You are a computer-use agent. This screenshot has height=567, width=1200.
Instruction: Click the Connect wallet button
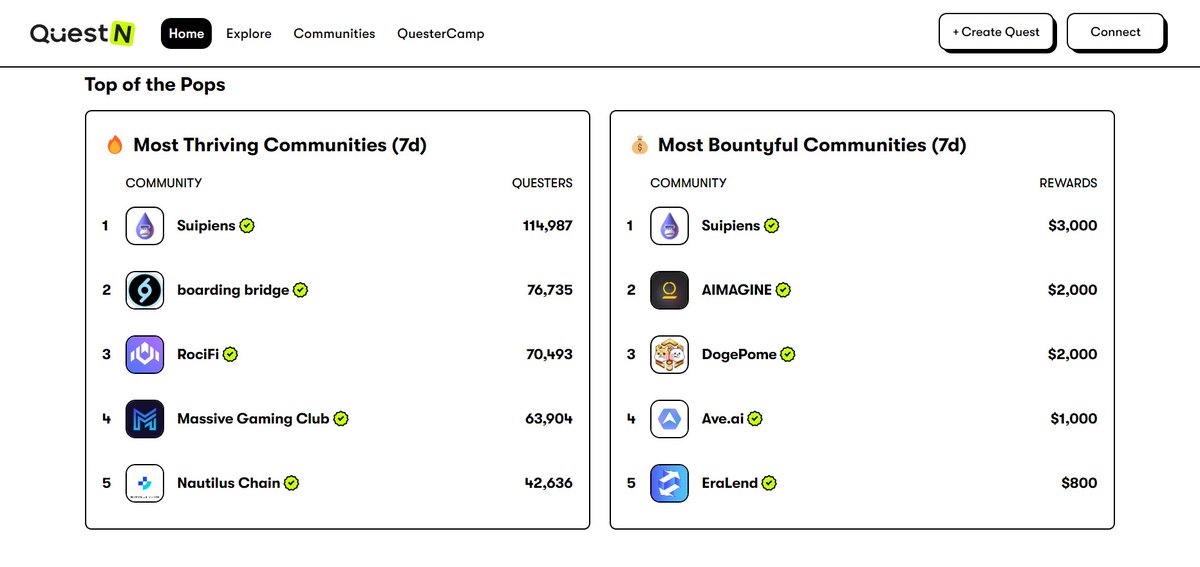(1116, 32)
